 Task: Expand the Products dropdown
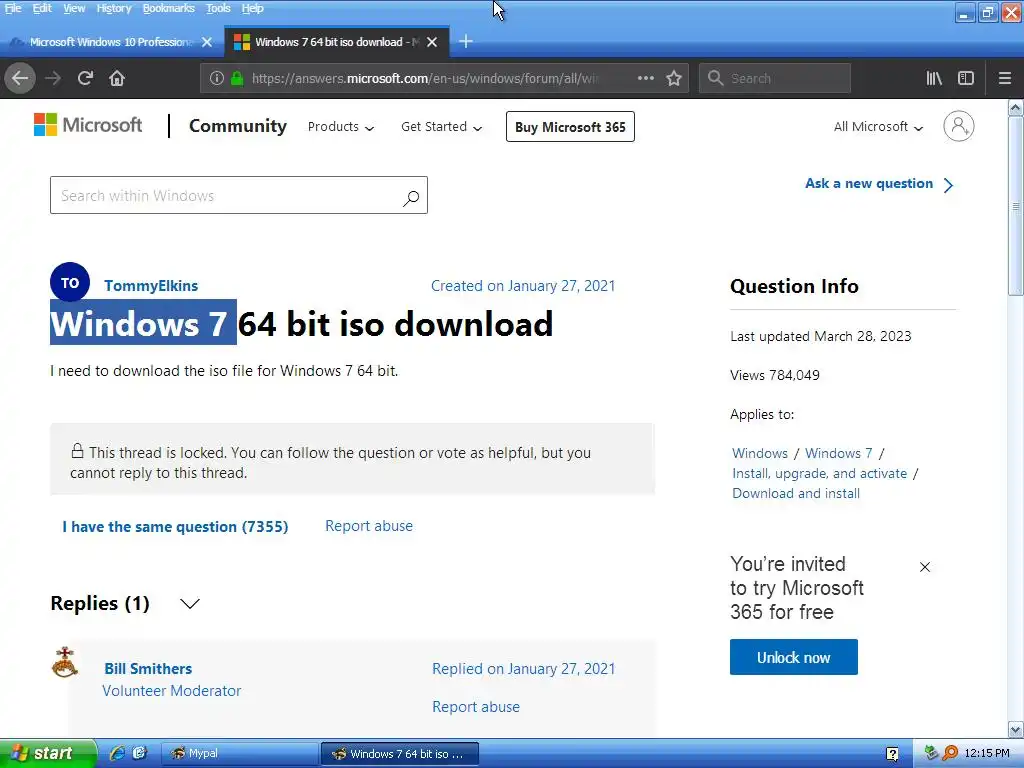341,127
